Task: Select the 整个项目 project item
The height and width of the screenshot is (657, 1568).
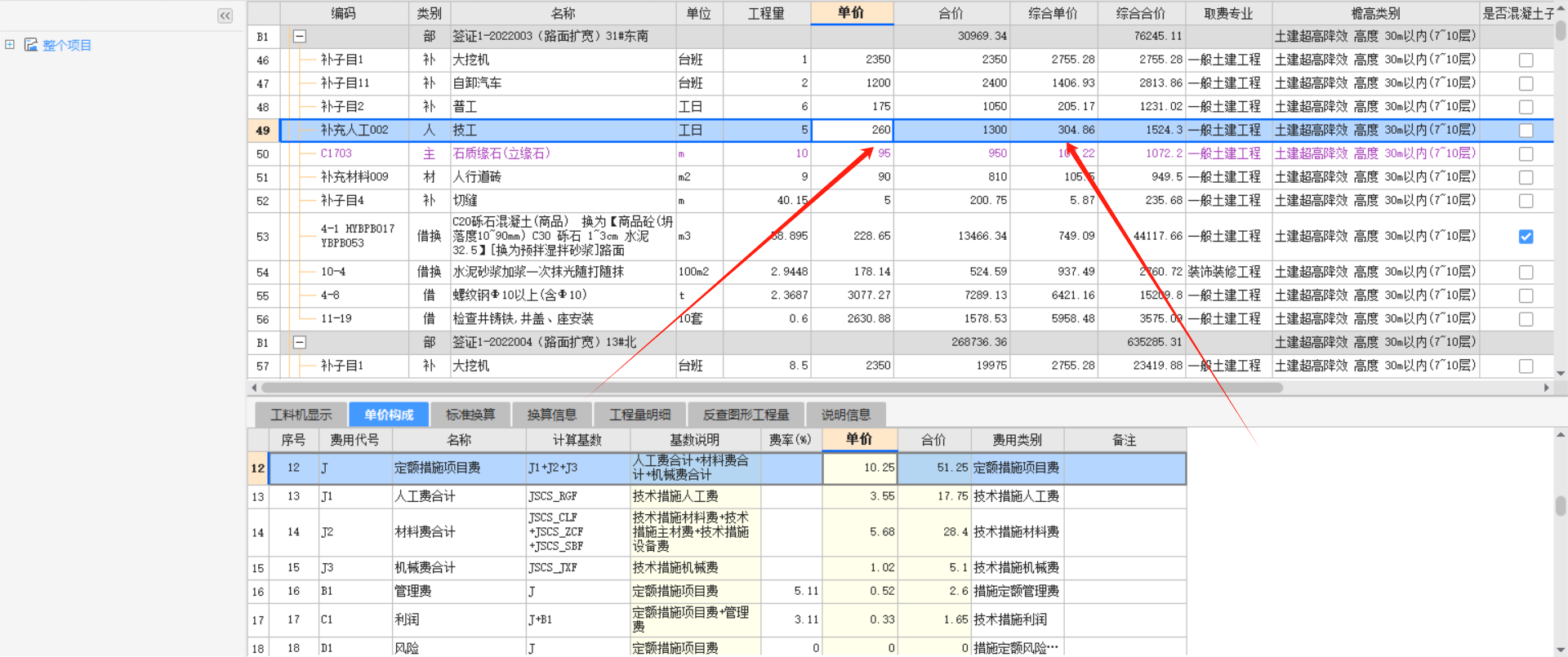Action: tap(66, 45)
